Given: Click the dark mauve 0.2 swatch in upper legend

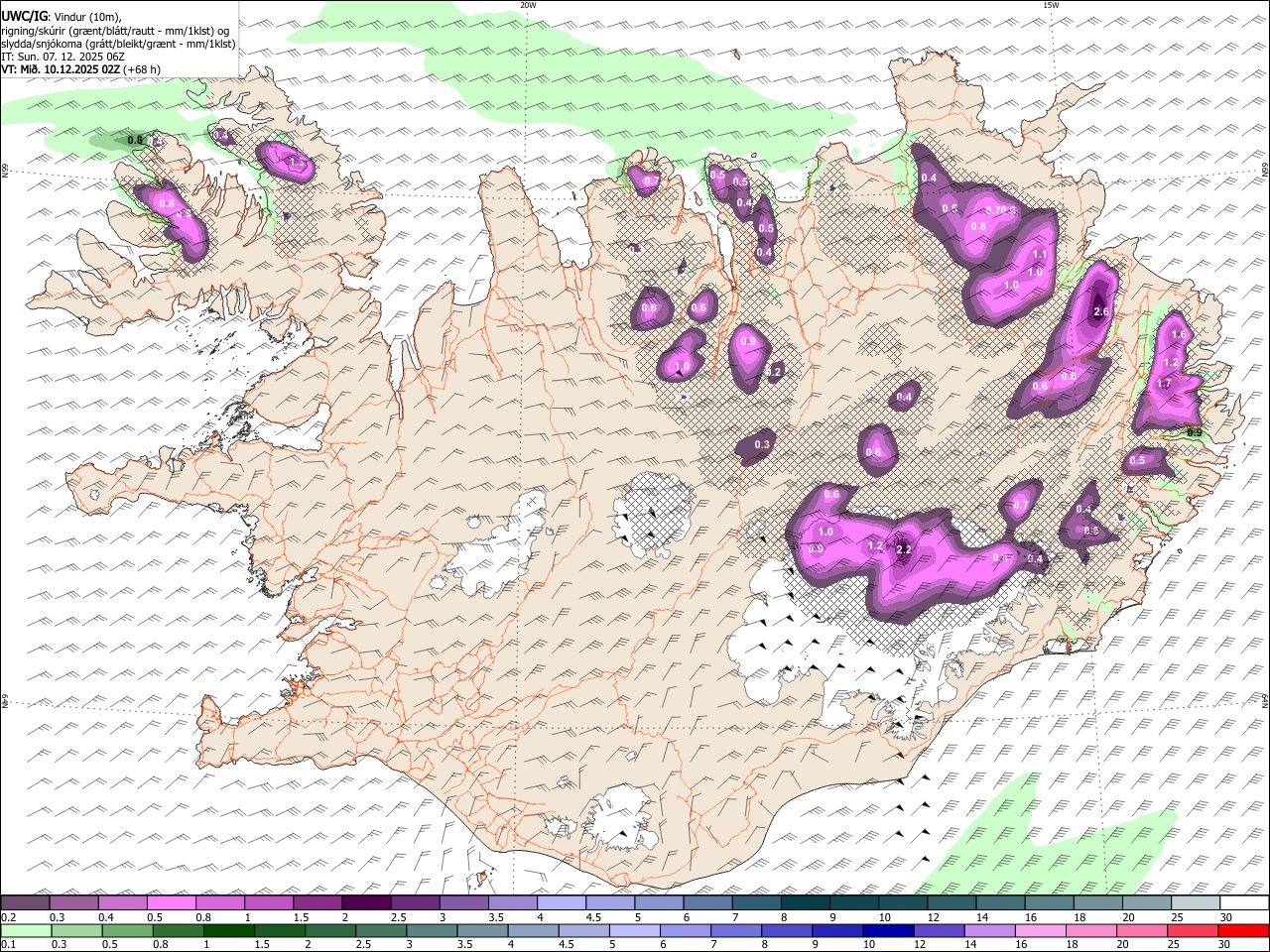Looking at the screenshot, I should click(x=25, y=902).
